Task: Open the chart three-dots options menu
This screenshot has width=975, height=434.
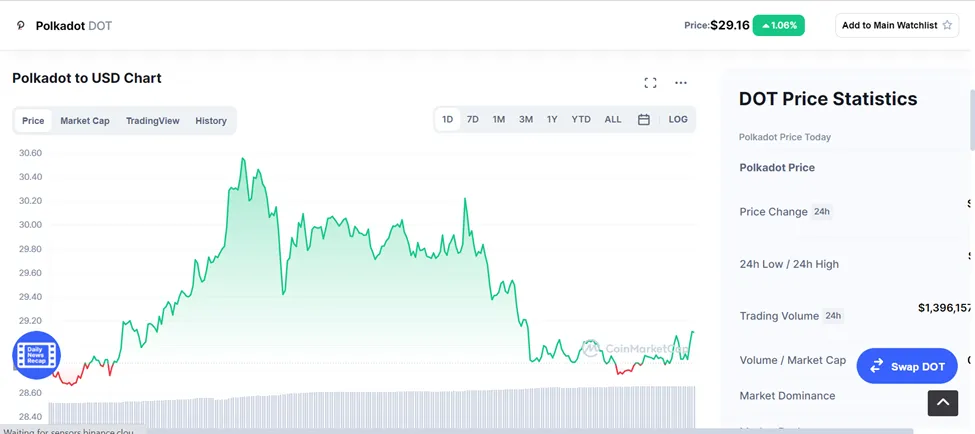Action: click(x=681, y=83)
